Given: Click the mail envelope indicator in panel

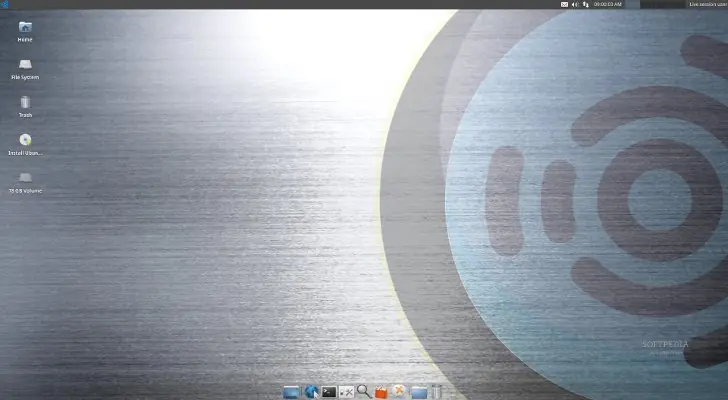Looking at the screenshot, I should point(564,4).
